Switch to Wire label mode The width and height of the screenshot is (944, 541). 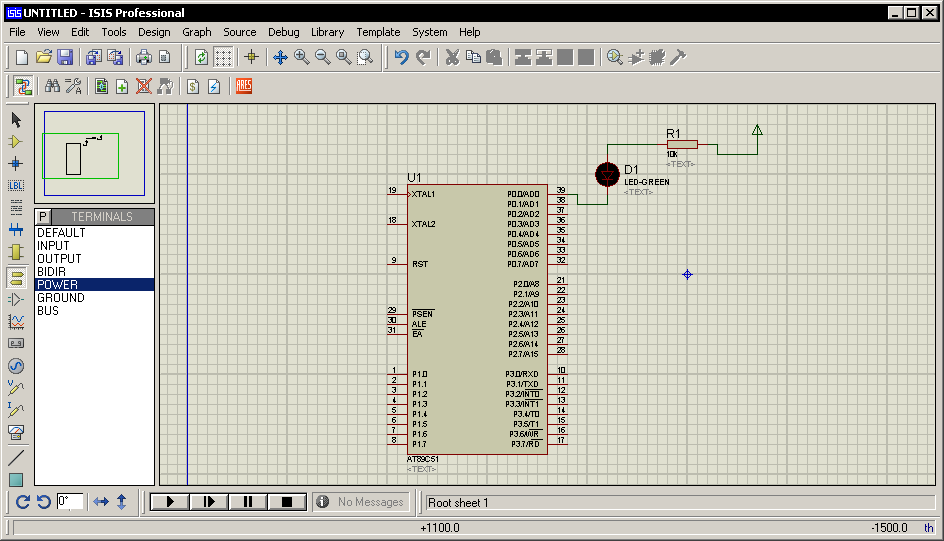tap(16, 186)
